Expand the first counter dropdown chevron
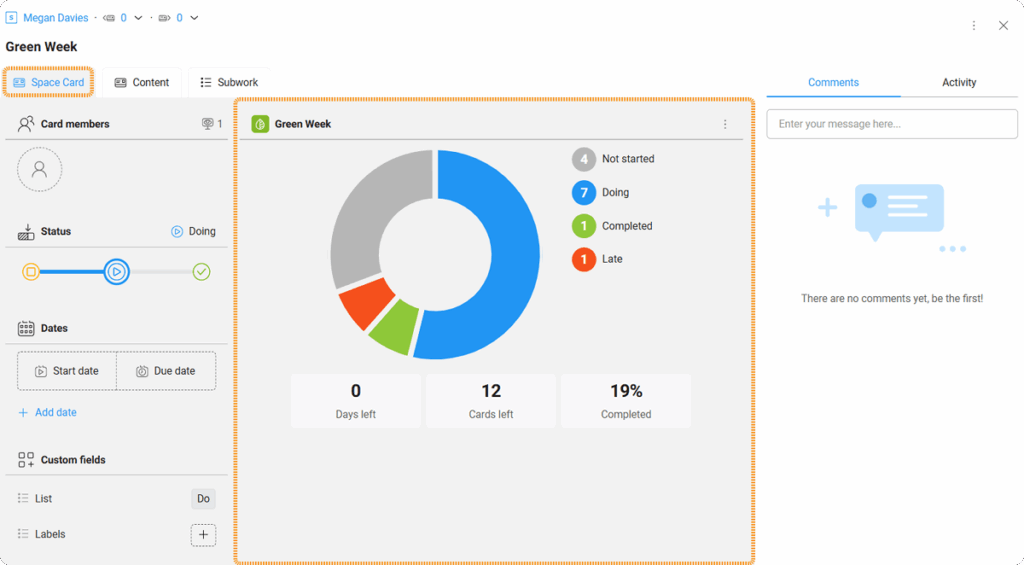Image resolution: width=1024 pixels, height=565 pixels. click(x=138, y=18)
